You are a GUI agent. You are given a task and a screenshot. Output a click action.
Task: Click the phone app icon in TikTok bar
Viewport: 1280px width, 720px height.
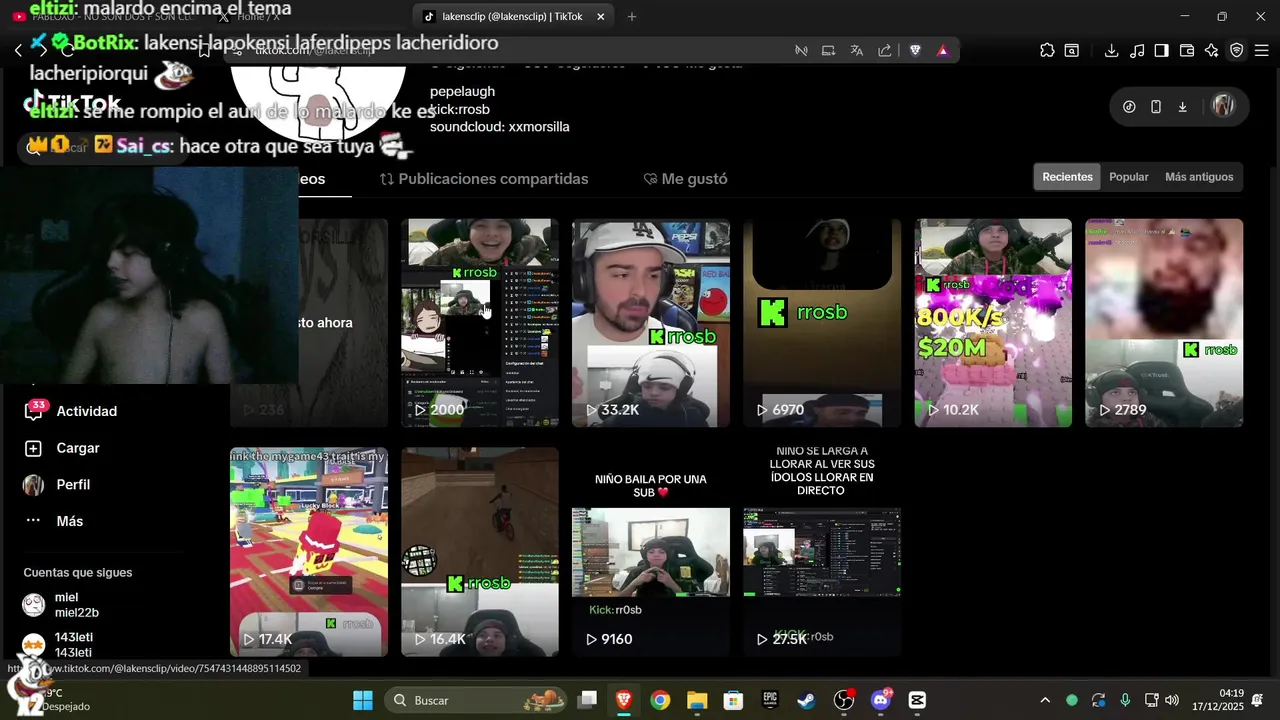pos(1156,107)
